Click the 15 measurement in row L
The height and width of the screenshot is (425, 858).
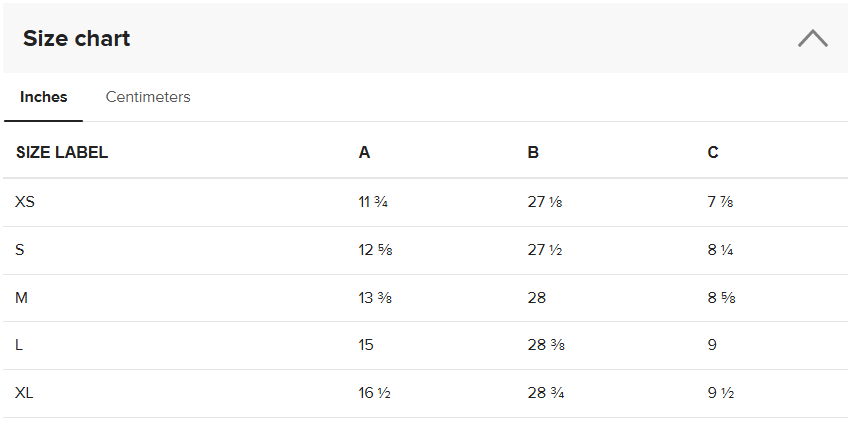coord(366,345)
